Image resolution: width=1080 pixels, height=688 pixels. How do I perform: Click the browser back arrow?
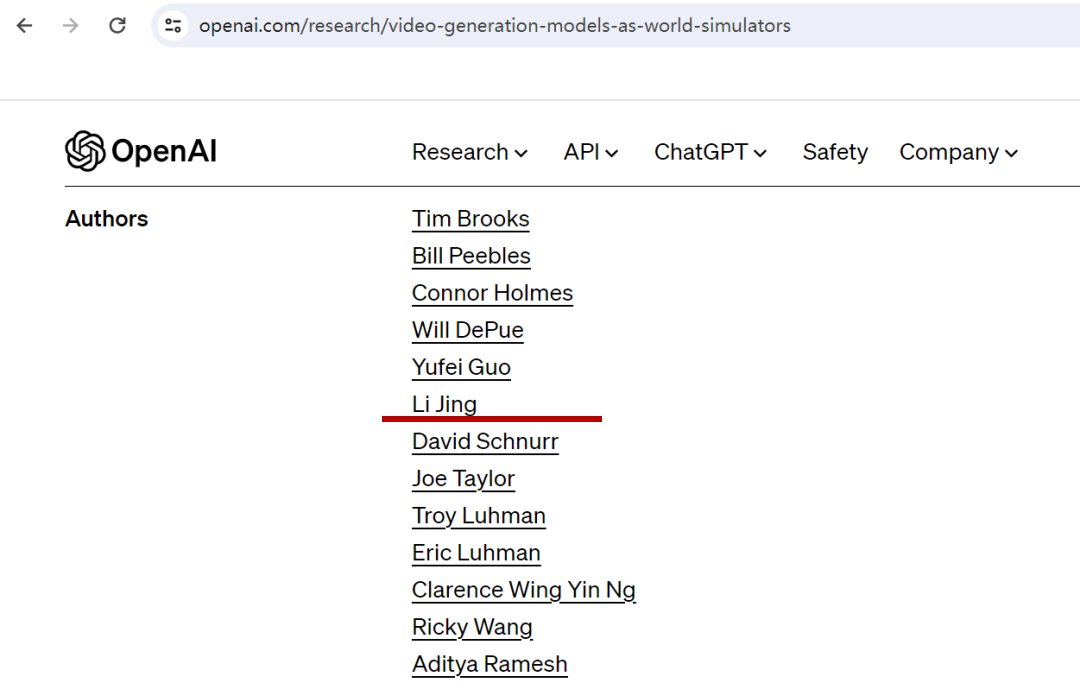(25, 26)
